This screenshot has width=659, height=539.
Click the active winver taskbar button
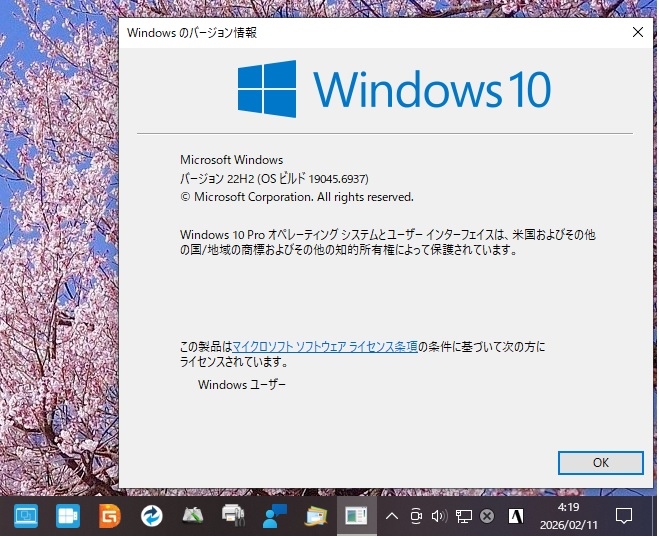point(357,517)
